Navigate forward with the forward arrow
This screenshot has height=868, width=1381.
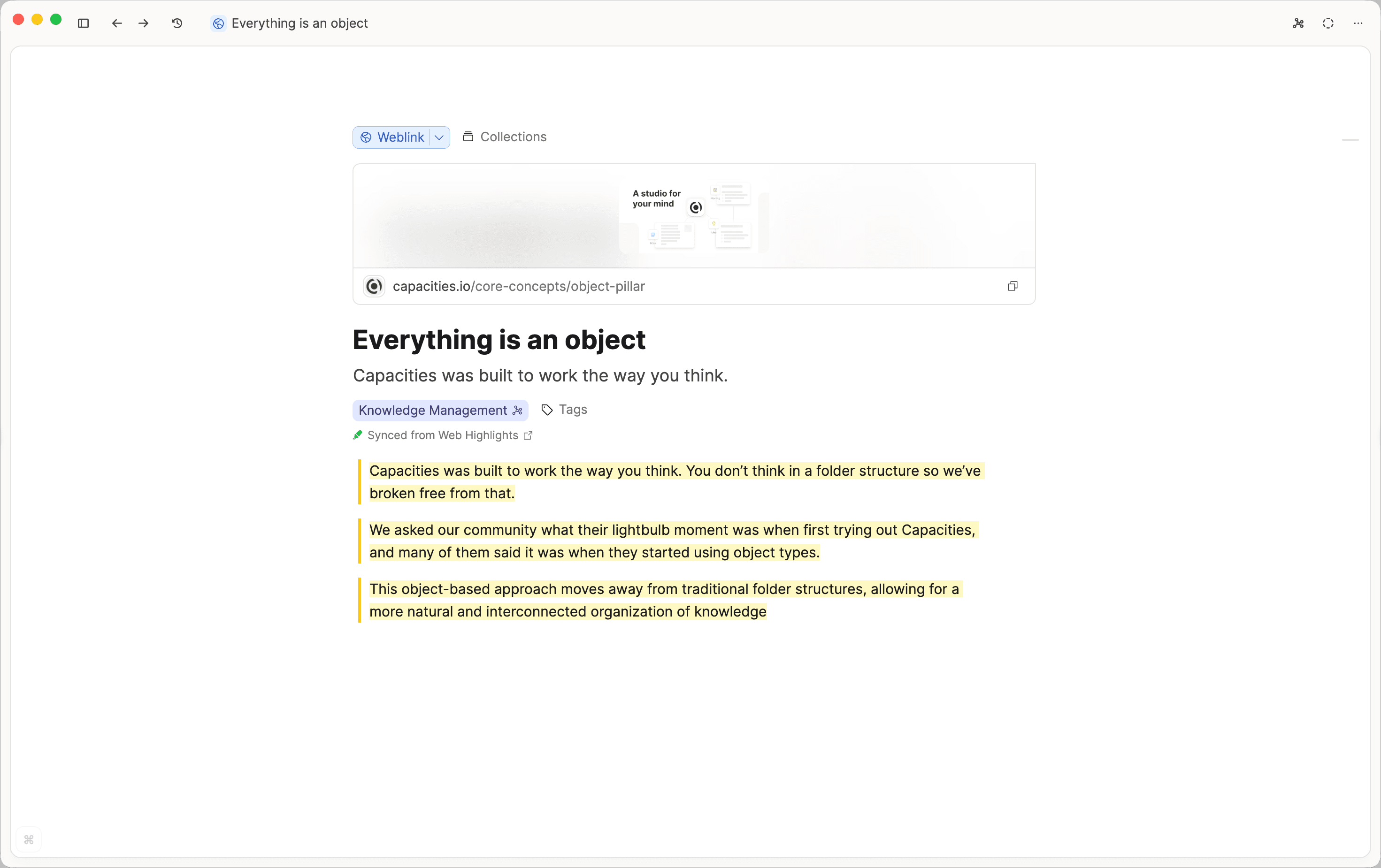[143, 23]
